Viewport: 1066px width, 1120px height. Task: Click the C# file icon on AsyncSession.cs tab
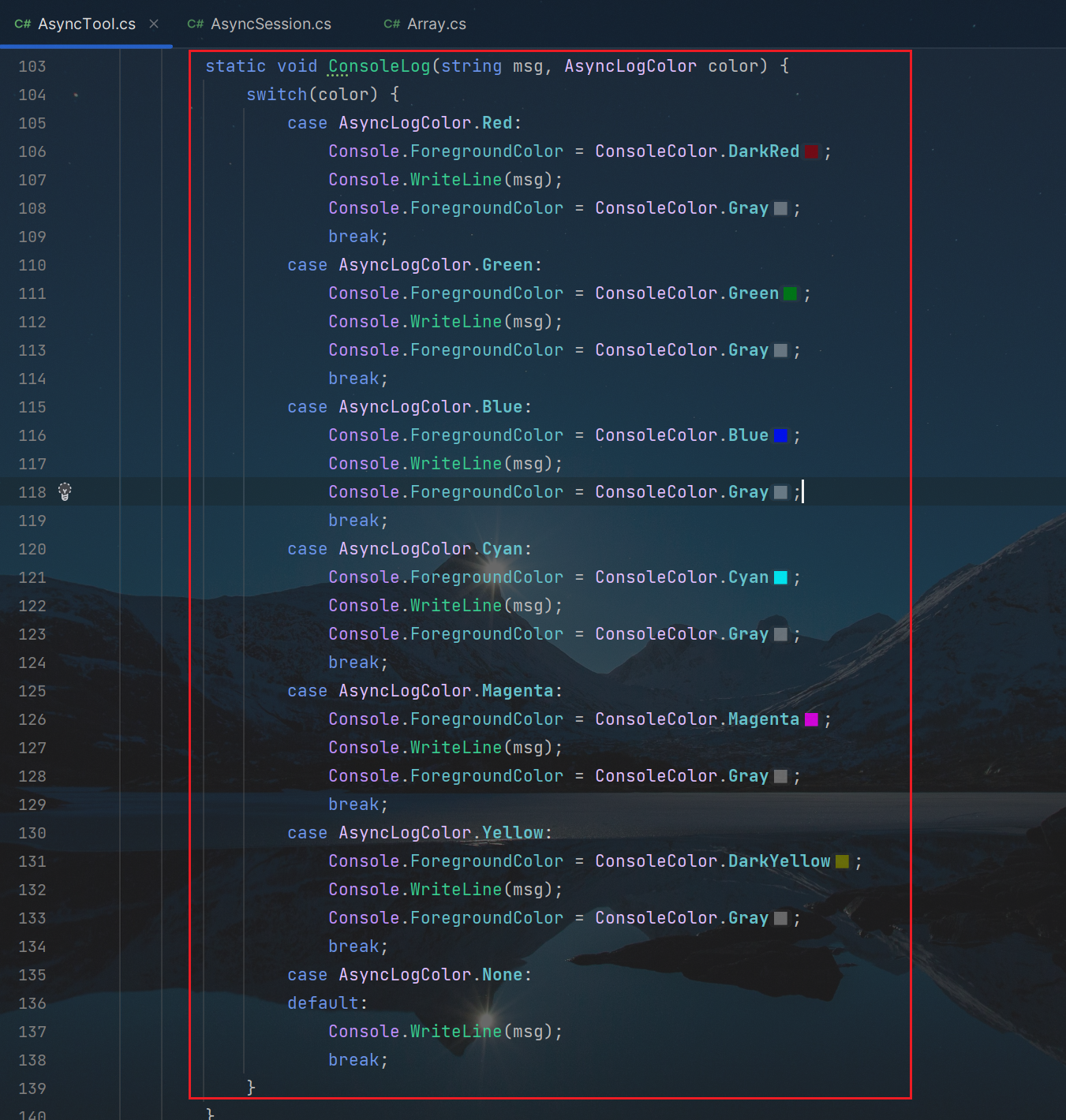(x=195, y=24)
